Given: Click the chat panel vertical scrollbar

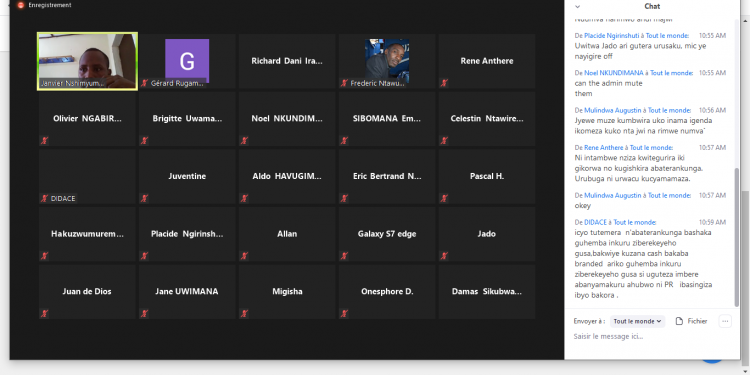Looking at the screenshot, I should pyautogui.click(x=737, y=237).
